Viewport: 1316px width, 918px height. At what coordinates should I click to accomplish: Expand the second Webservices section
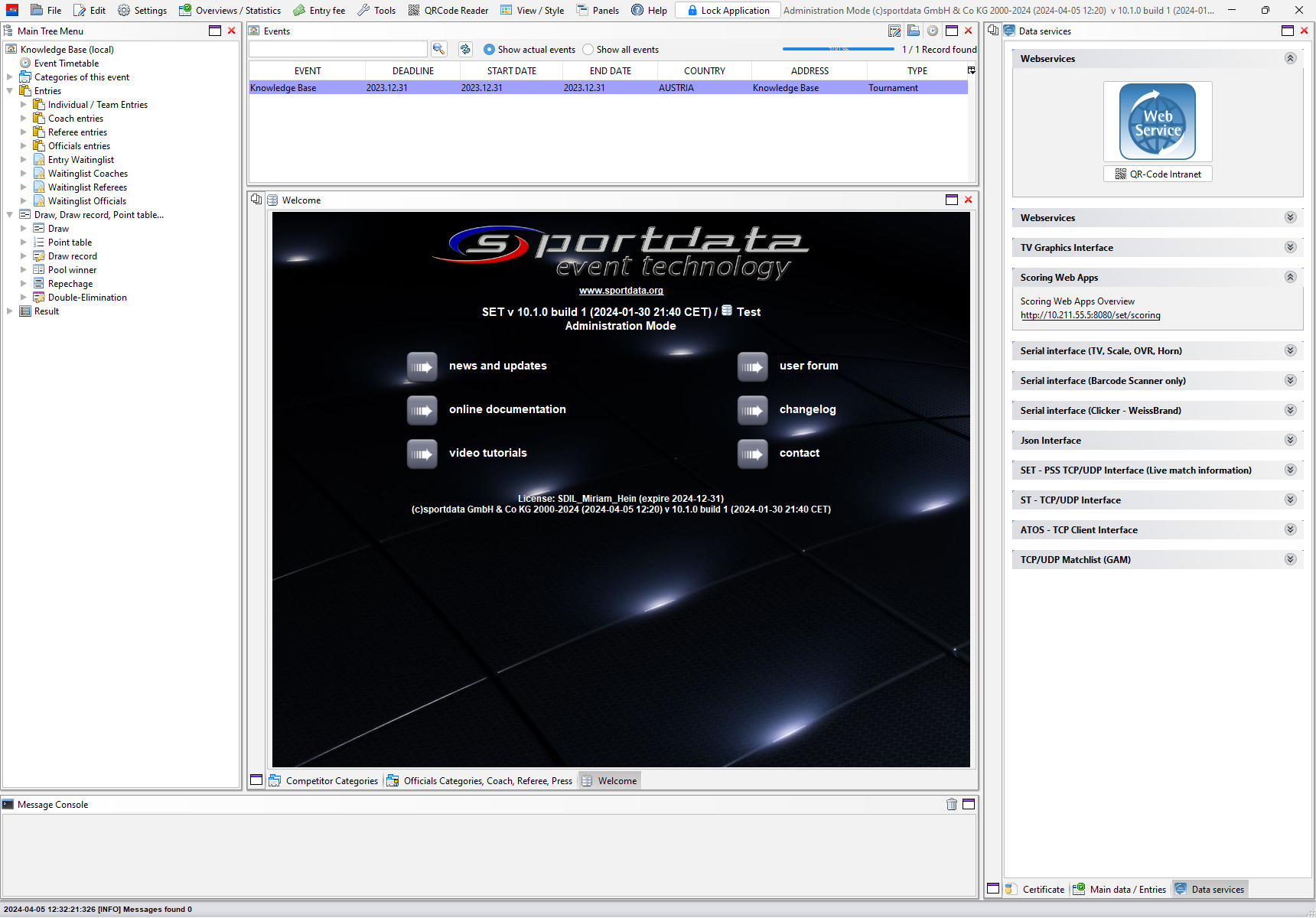coord(1290,217)
